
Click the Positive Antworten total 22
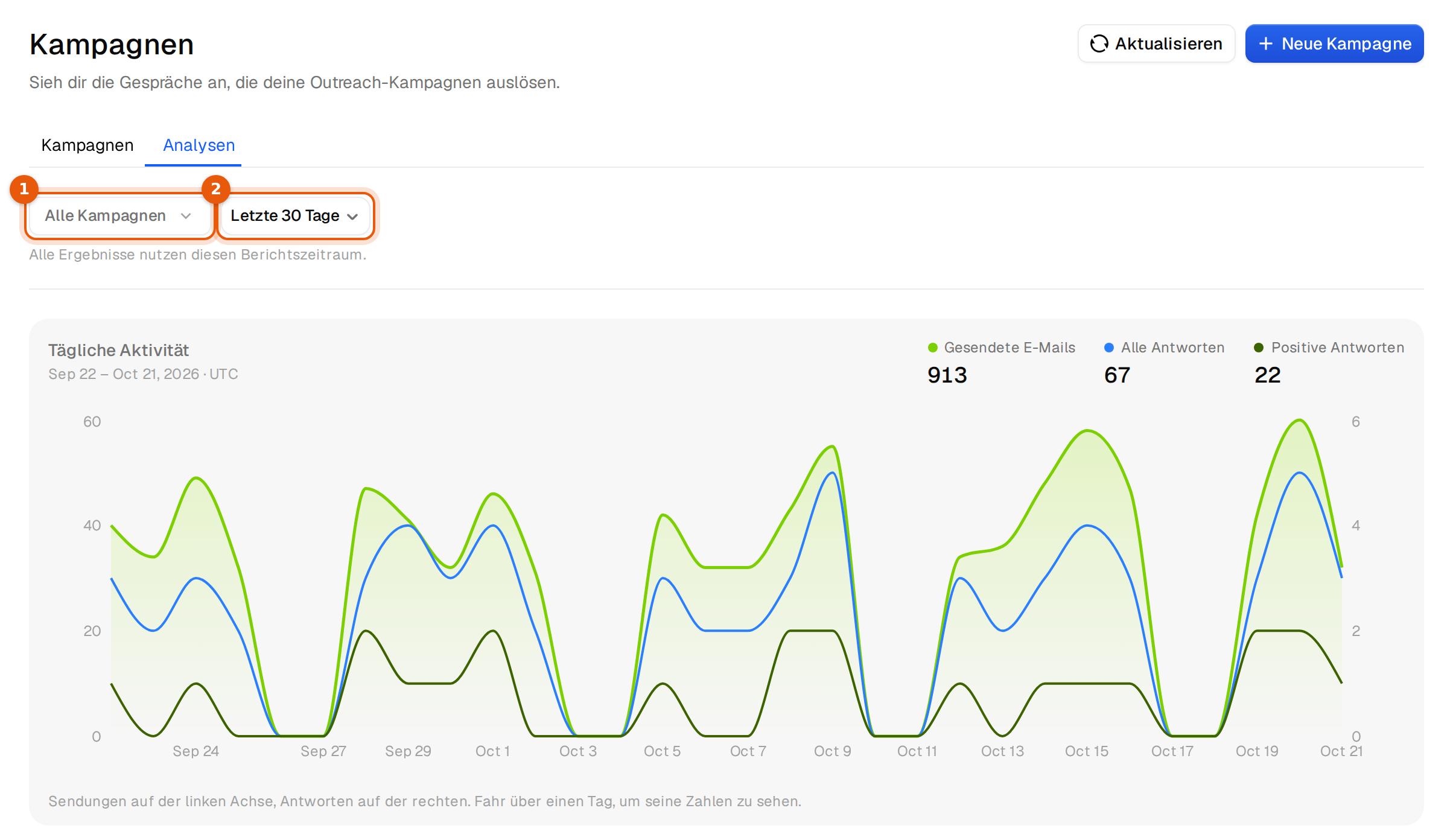tap(1267, 375)
